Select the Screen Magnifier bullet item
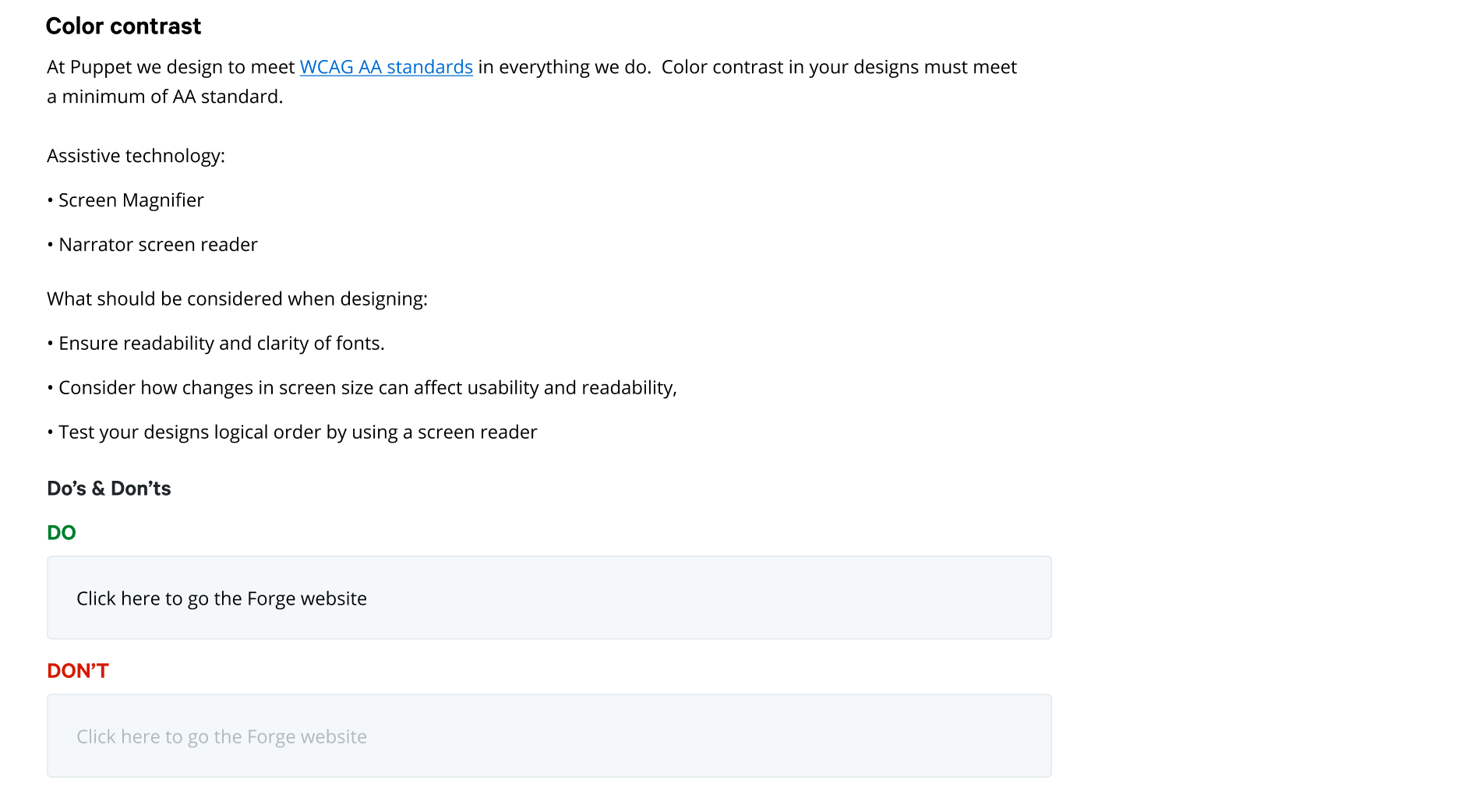This screenshot has width=1476, height=812. [x=130, y=200]
